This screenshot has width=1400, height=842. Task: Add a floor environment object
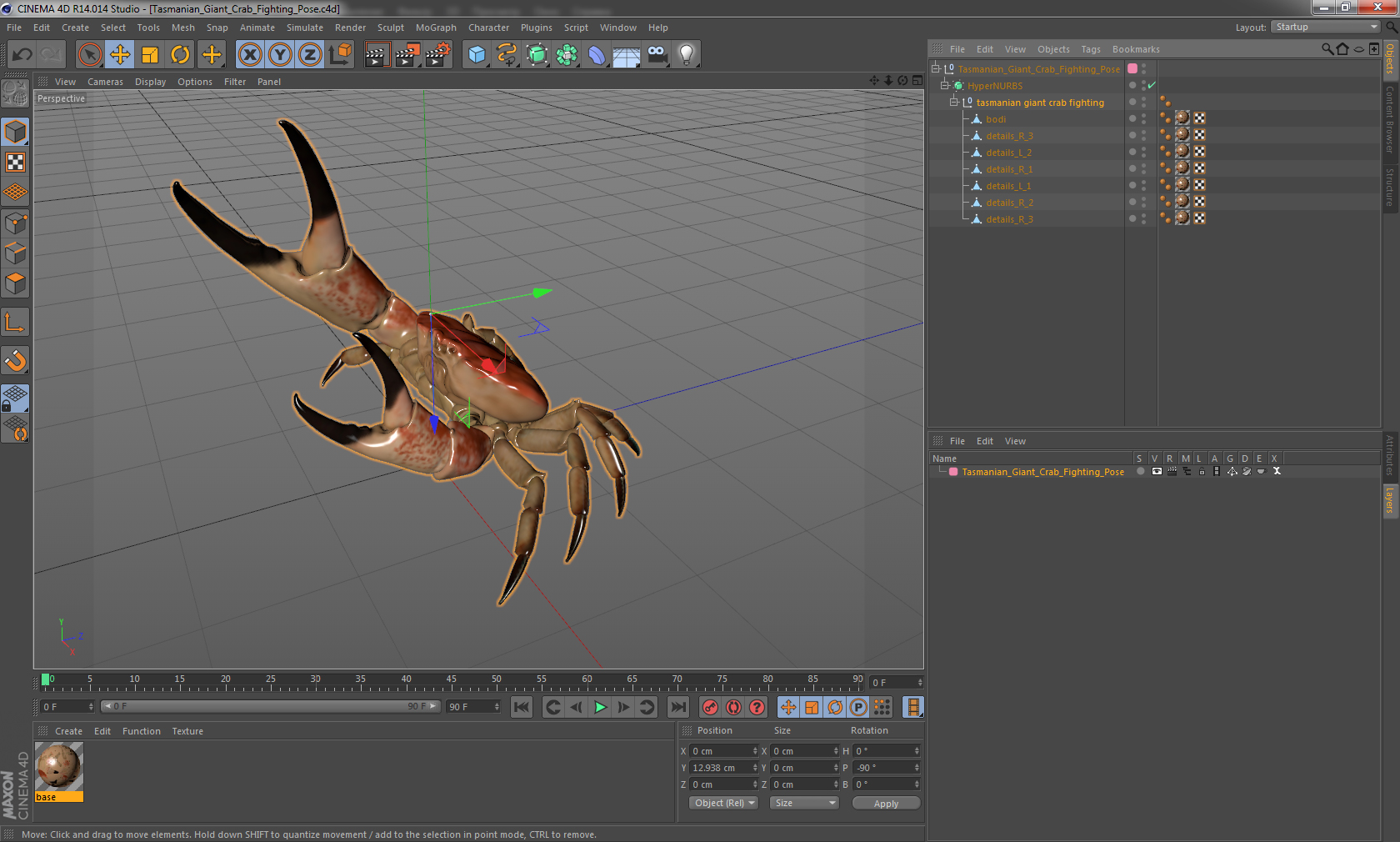pyautogui.click(x=627, y=55)
